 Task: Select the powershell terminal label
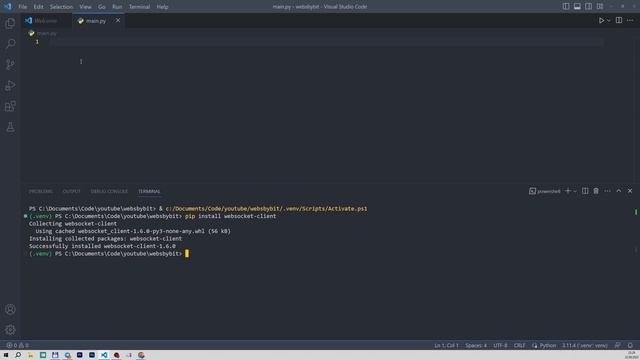(x=544, y=191)
